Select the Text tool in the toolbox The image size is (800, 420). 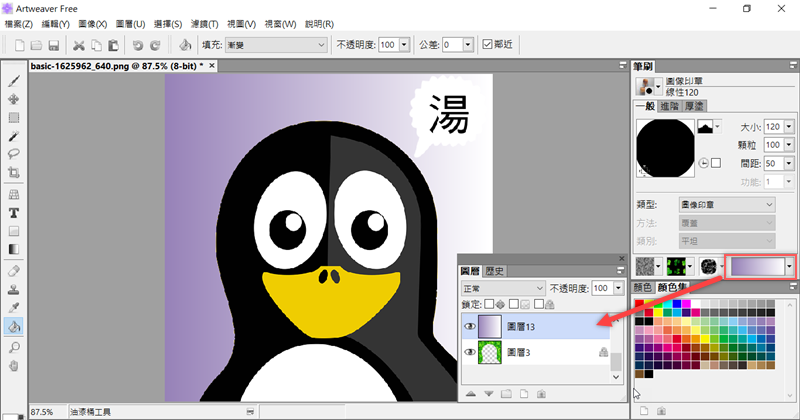(x=14, y=213)
